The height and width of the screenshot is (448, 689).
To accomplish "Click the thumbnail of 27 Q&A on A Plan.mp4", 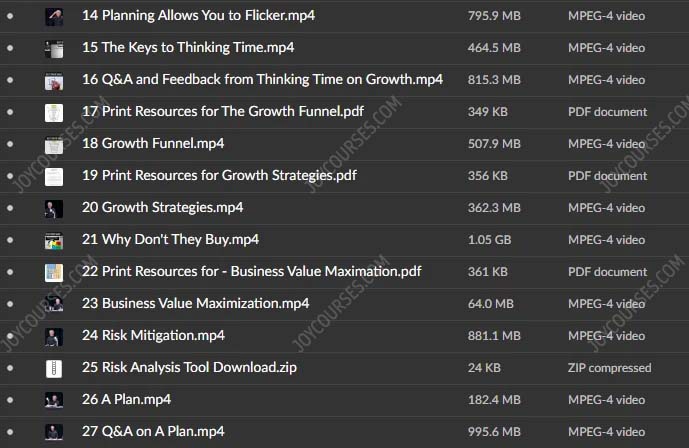I will 54,433.
